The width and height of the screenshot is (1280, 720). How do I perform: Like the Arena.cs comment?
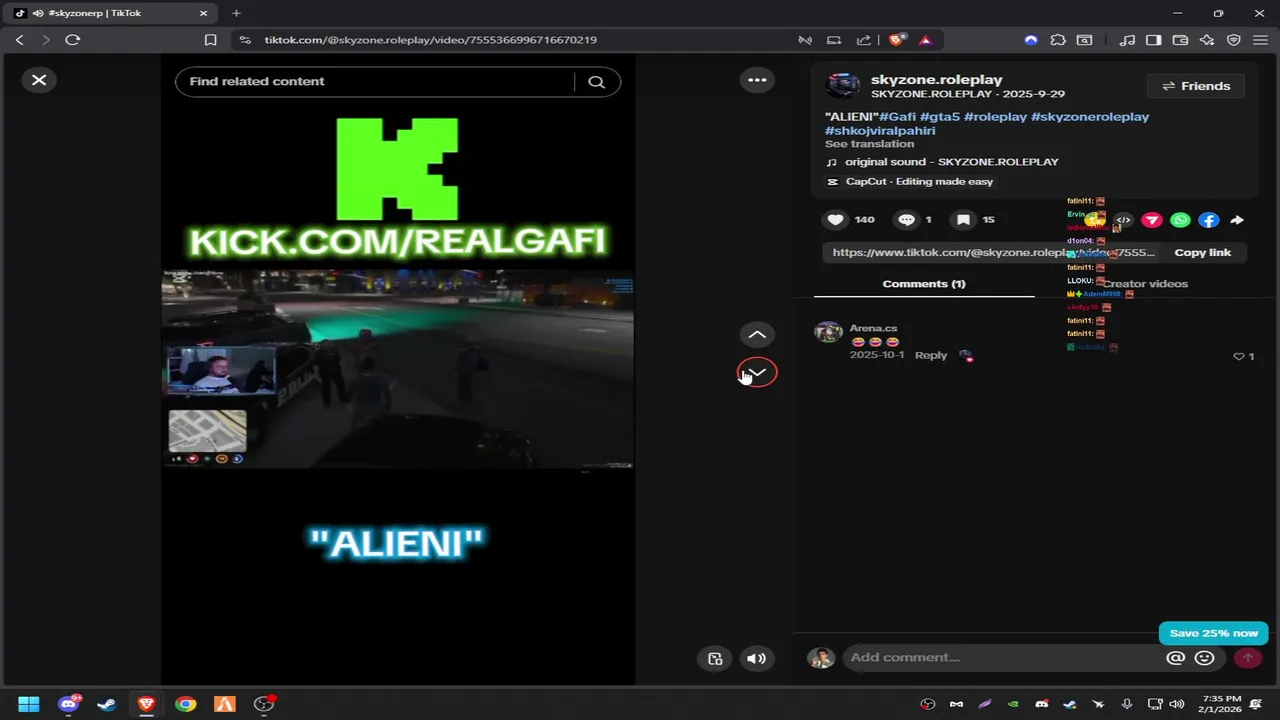pos(1239,357)
